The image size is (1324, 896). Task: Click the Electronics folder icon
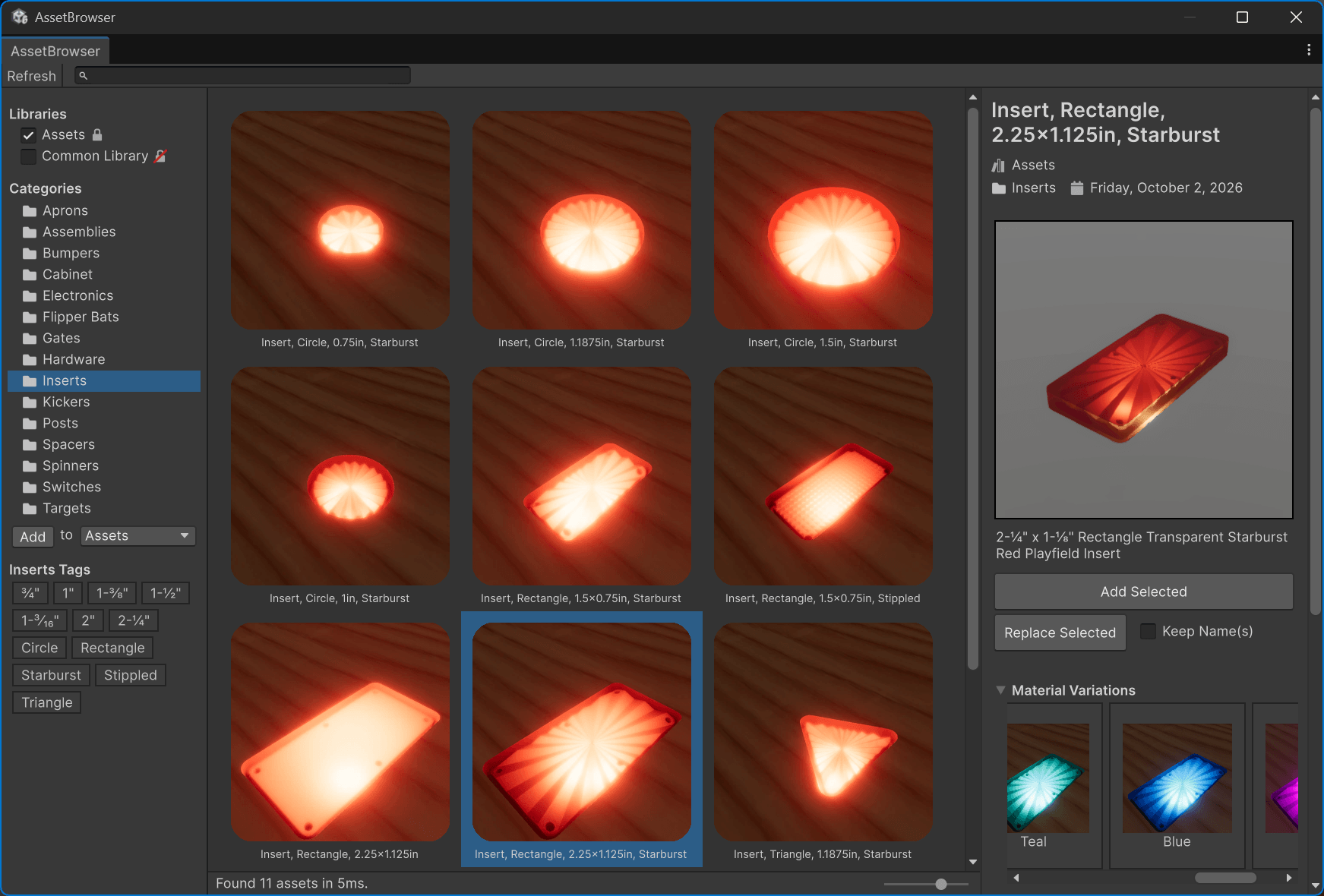pyautogui.click(x=30, y=295)
